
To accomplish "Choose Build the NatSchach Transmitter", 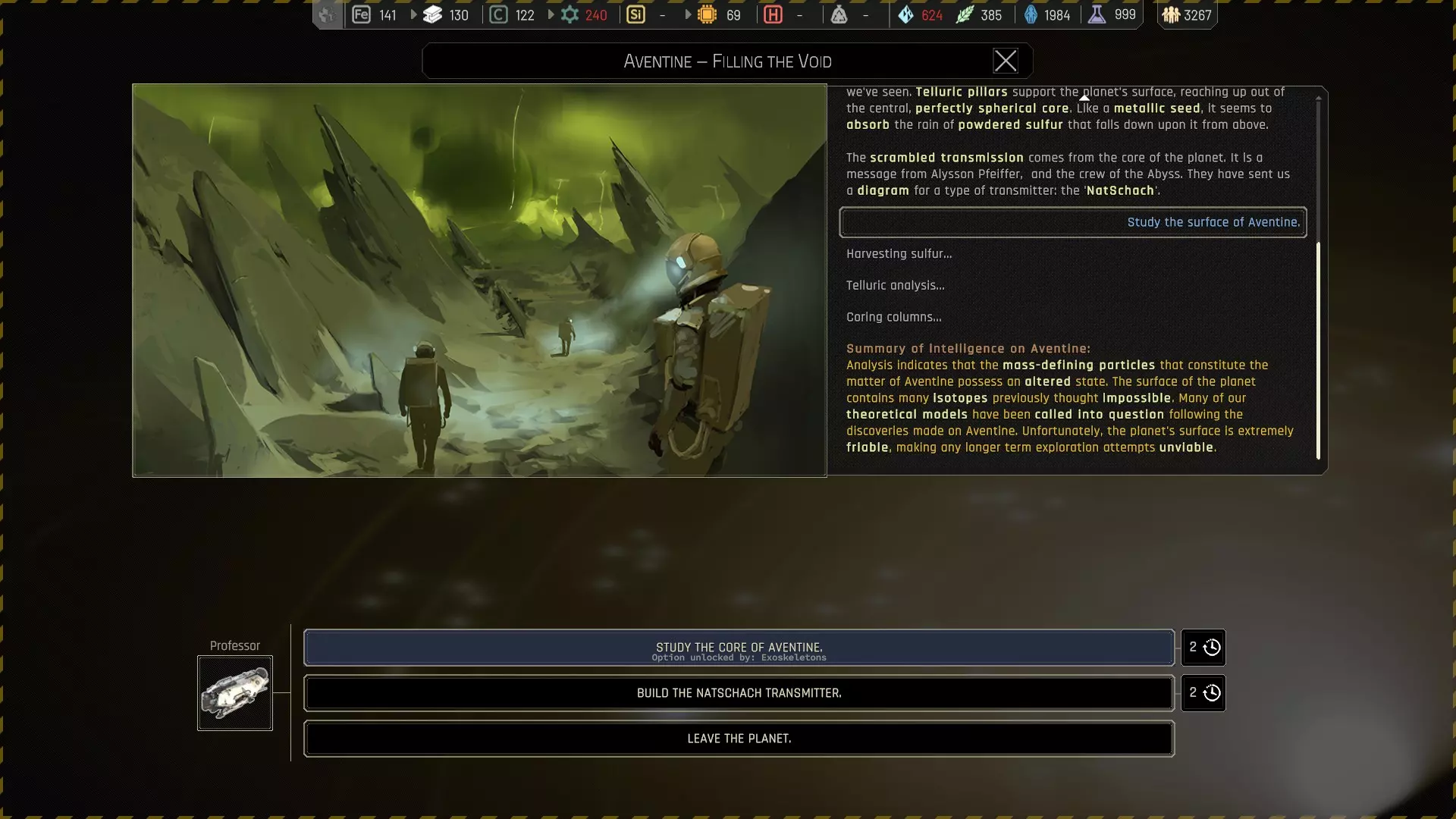I will tap(739, 693).
